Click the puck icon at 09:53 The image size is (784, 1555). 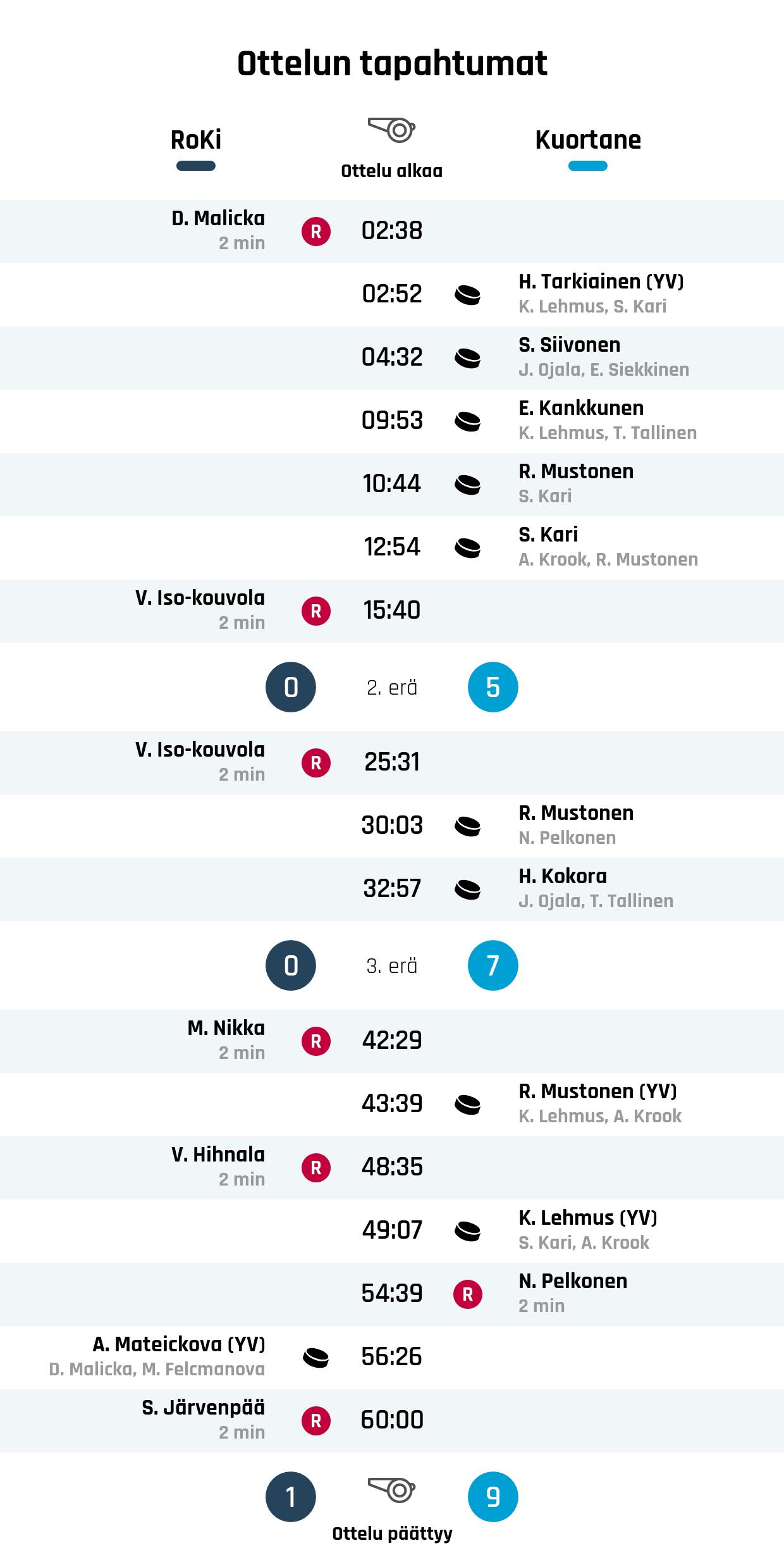pos(468,421)
